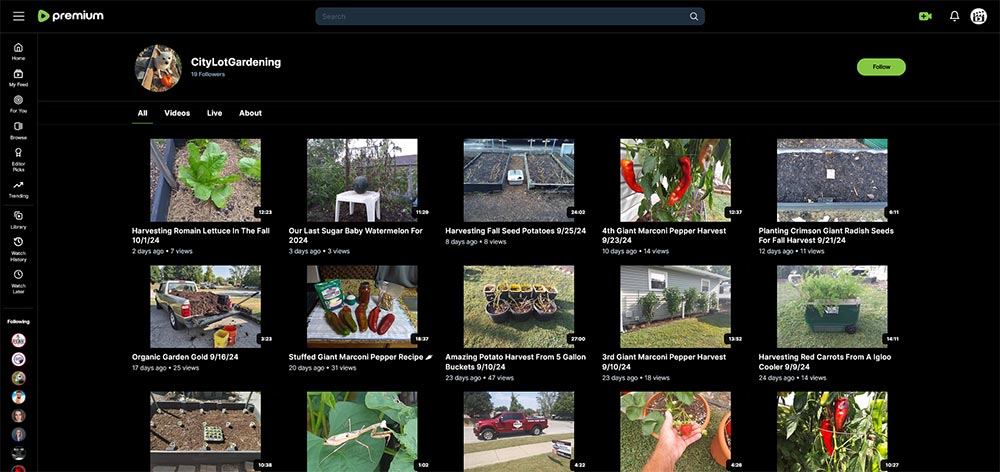Play the green Igloo cooler carrots thumbnail

[x=832, y=307]
